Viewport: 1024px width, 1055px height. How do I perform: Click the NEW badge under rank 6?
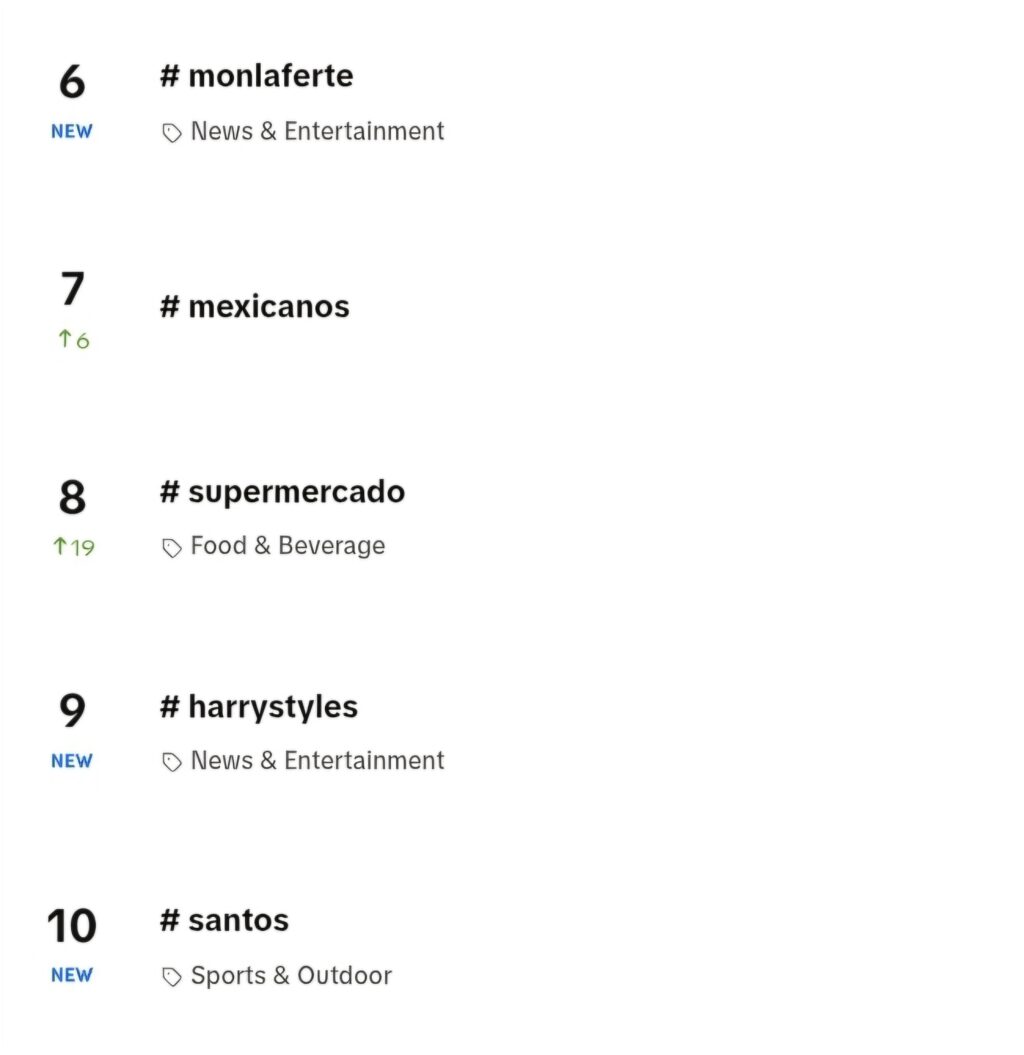[72, 131]
